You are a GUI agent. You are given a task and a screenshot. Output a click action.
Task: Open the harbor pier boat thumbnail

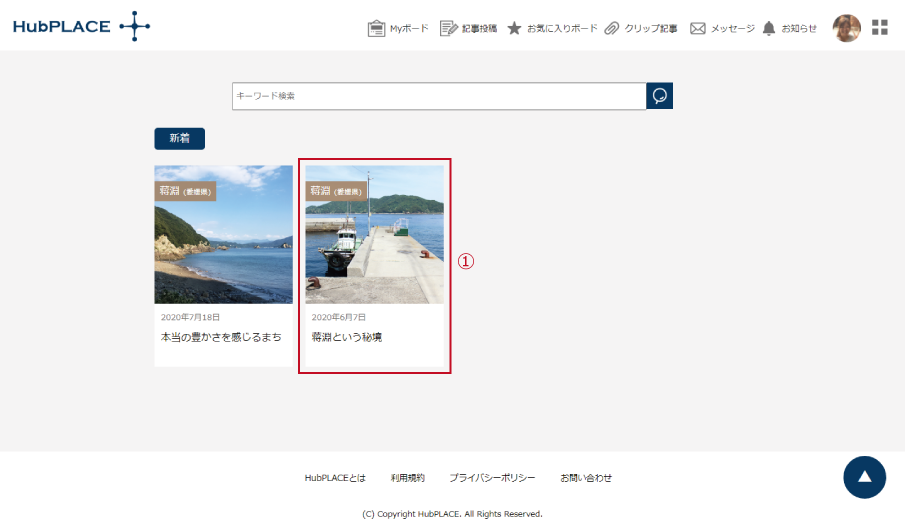tap(375, 234)
